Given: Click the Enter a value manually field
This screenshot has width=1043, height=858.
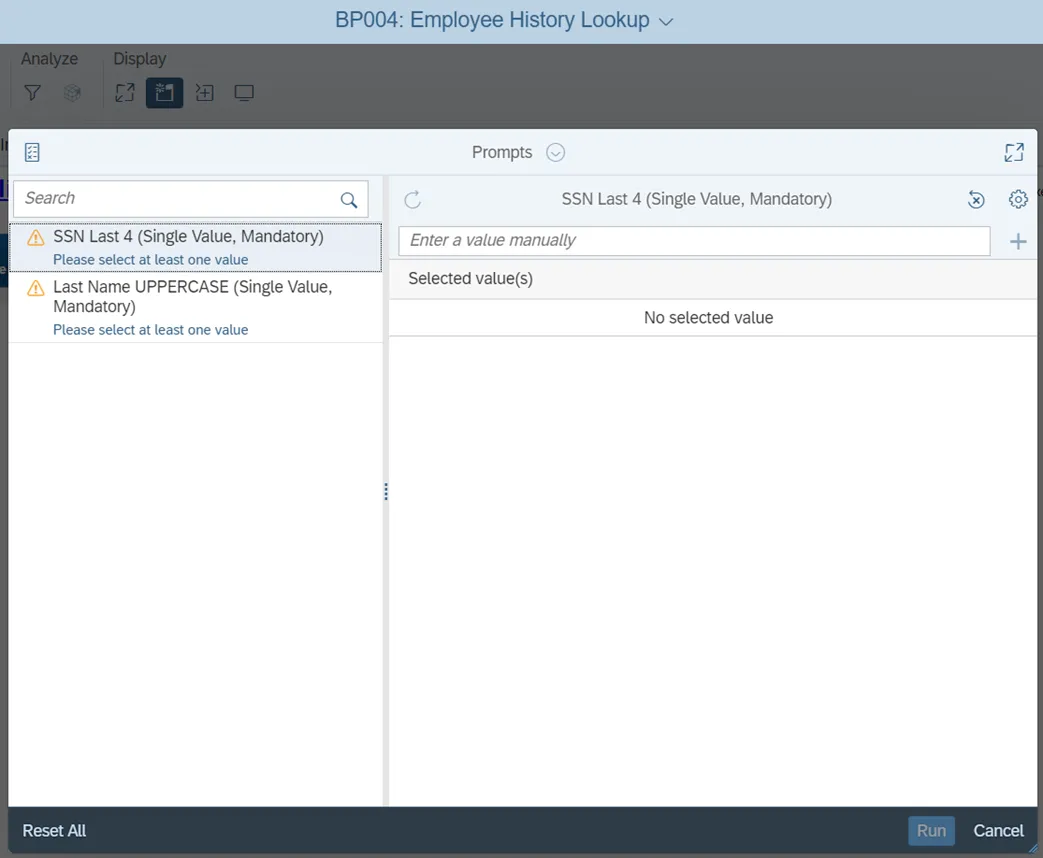Looking at the screenshot, I should 694,241.
